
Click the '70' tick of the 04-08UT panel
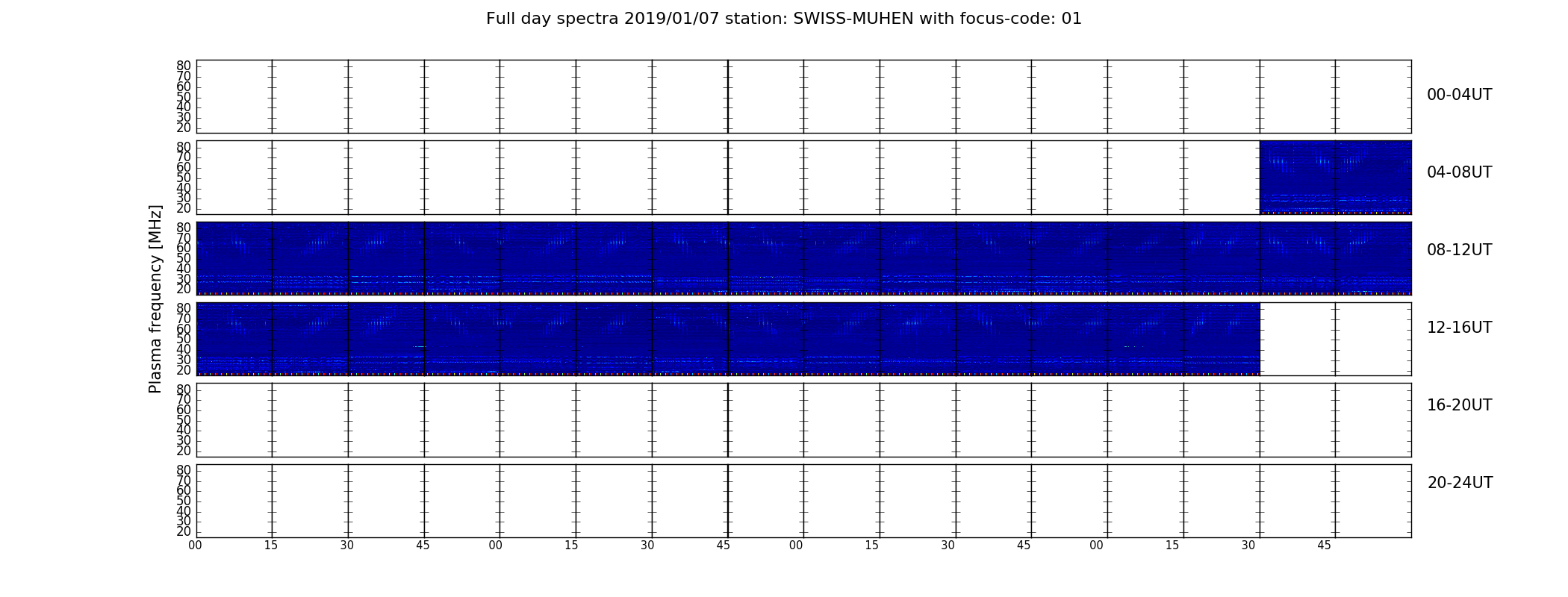[184, 157]
